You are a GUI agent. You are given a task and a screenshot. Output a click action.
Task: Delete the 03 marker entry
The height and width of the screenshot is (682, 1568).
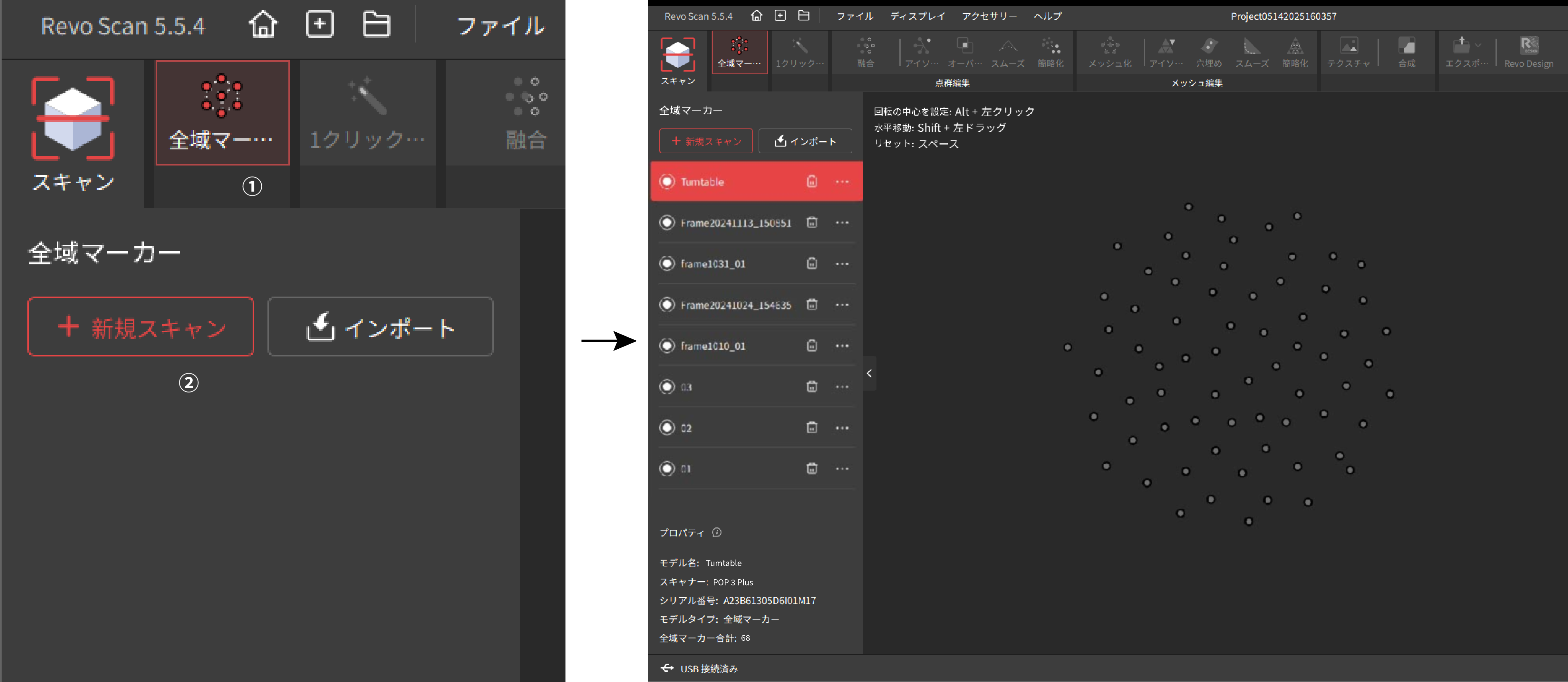click(x=811, y=386)
